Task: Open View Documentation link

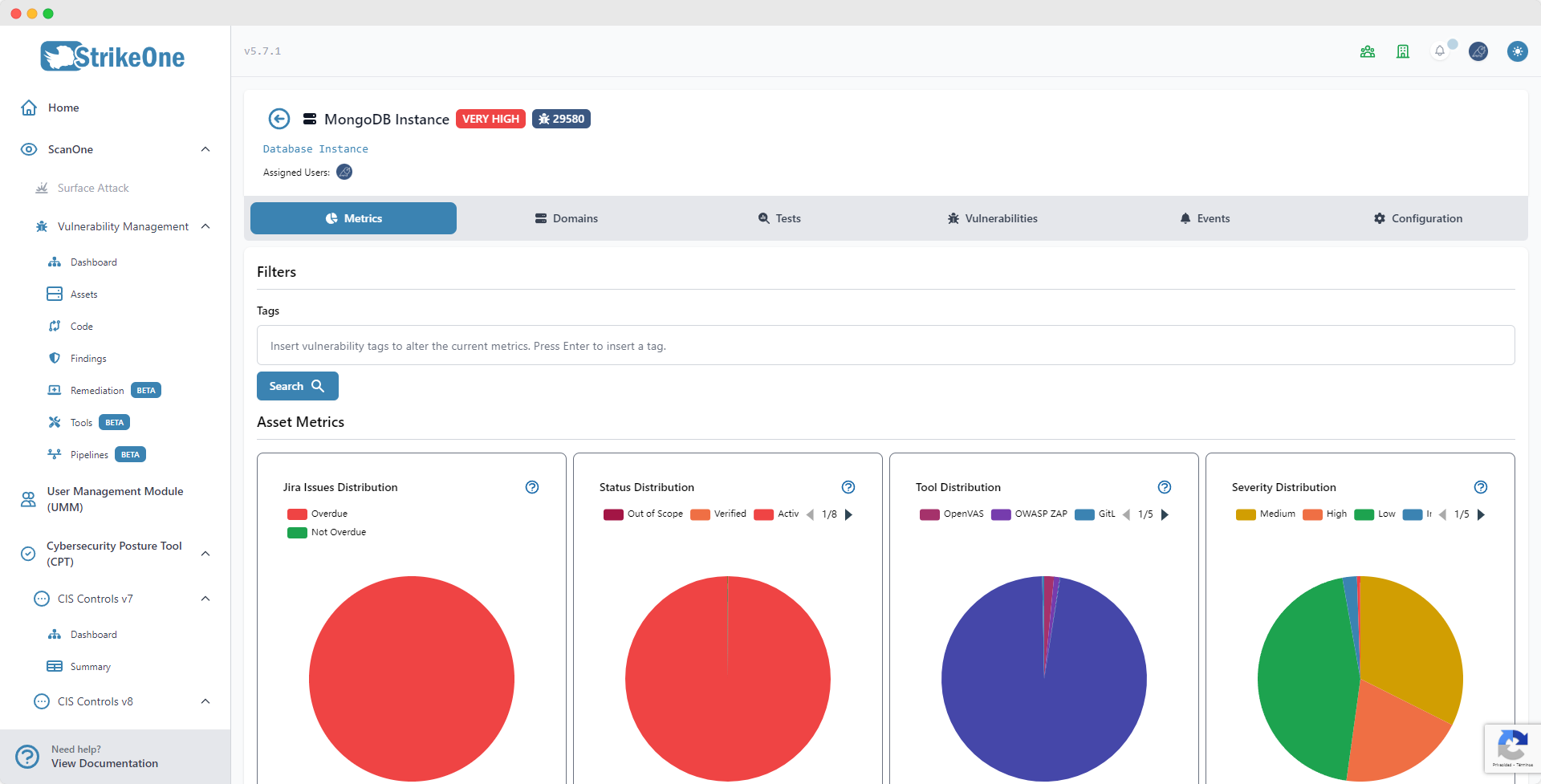Action: tap(104, 764)
